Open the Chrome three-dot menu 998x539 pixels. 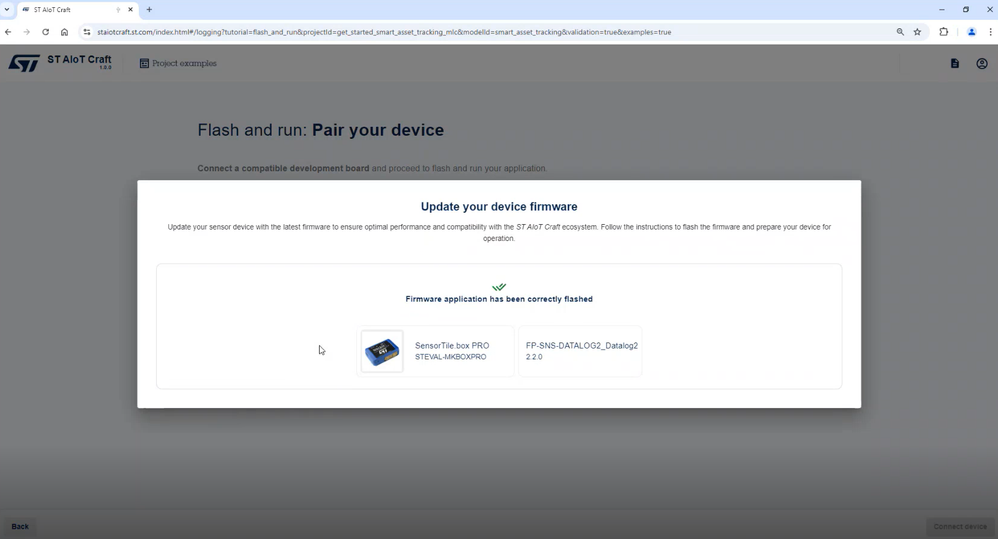(x=990, y=32)
